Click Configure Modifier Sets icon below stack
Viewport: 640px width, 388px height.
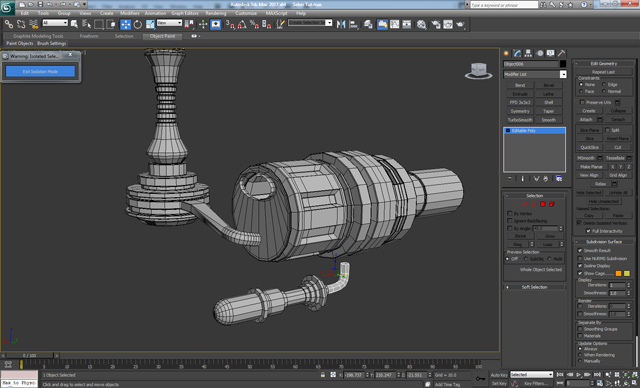(x=559, y=179)
